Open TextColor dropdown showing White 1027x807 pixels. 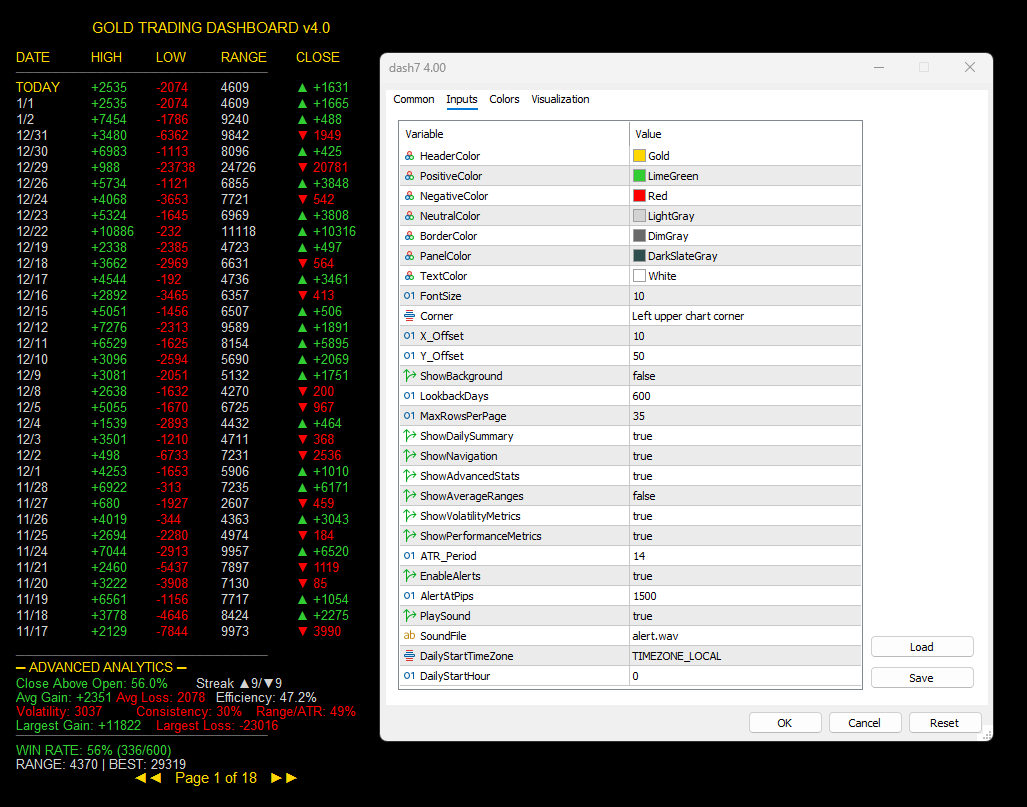745,276
